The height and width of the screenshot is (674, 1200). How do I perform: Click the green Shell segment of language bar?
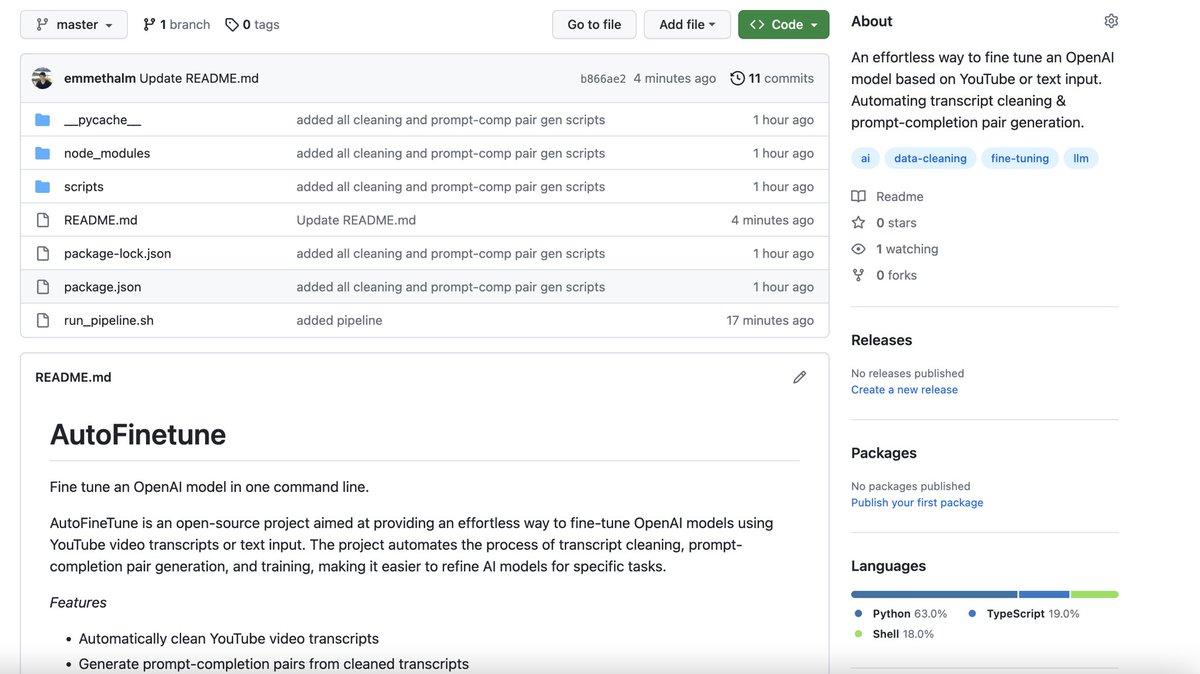[x=1095, y=595]
